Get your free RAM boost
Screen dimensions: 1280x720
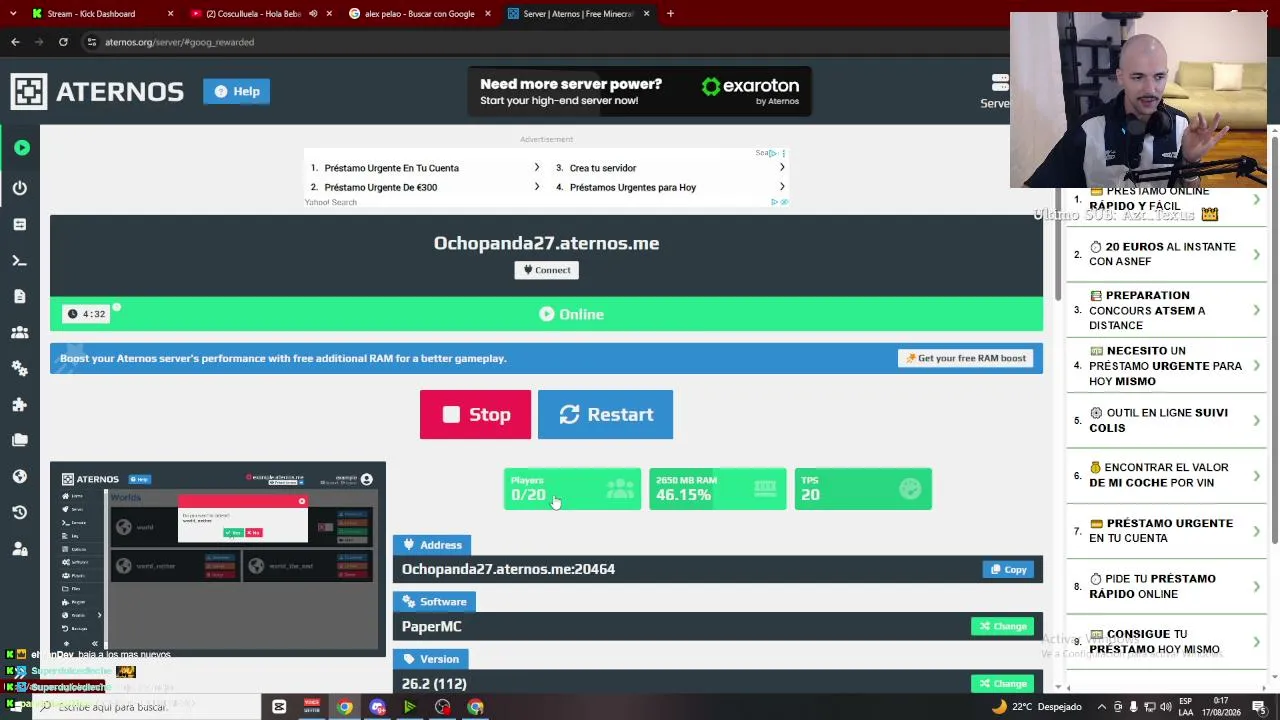(965, 358)
